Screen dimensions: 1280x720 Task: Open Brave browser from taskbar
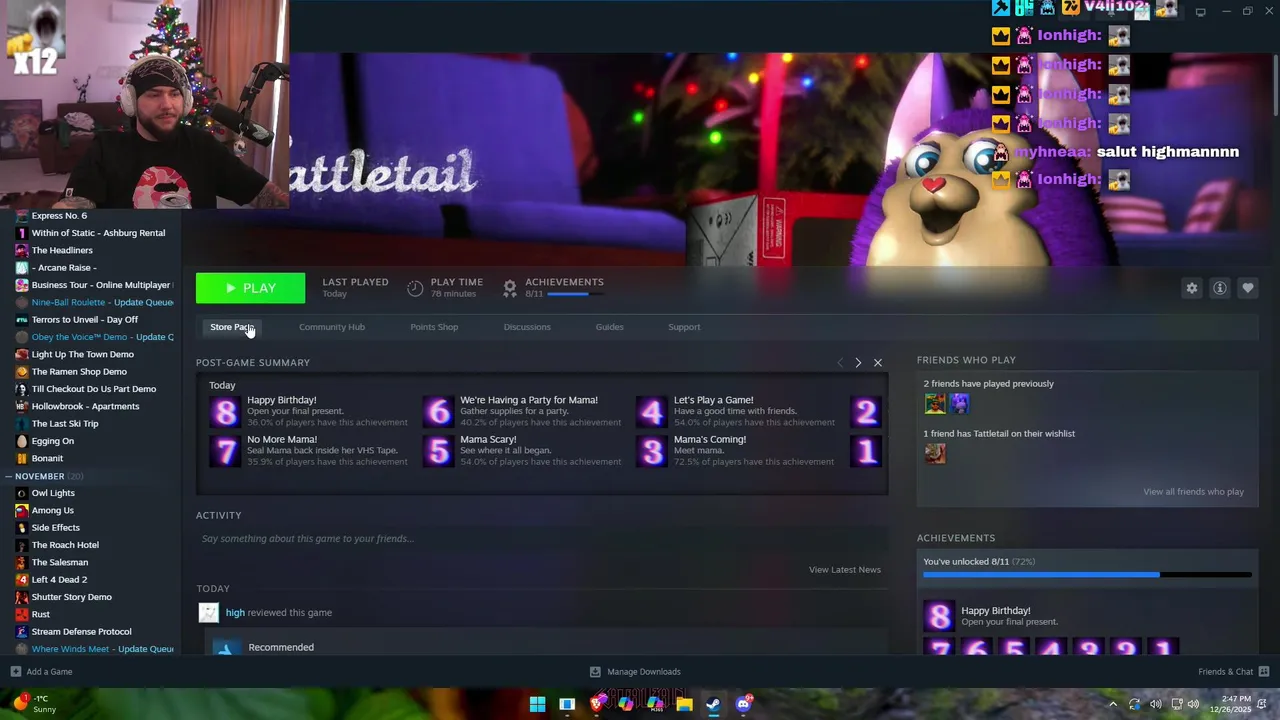pos(596,704)
